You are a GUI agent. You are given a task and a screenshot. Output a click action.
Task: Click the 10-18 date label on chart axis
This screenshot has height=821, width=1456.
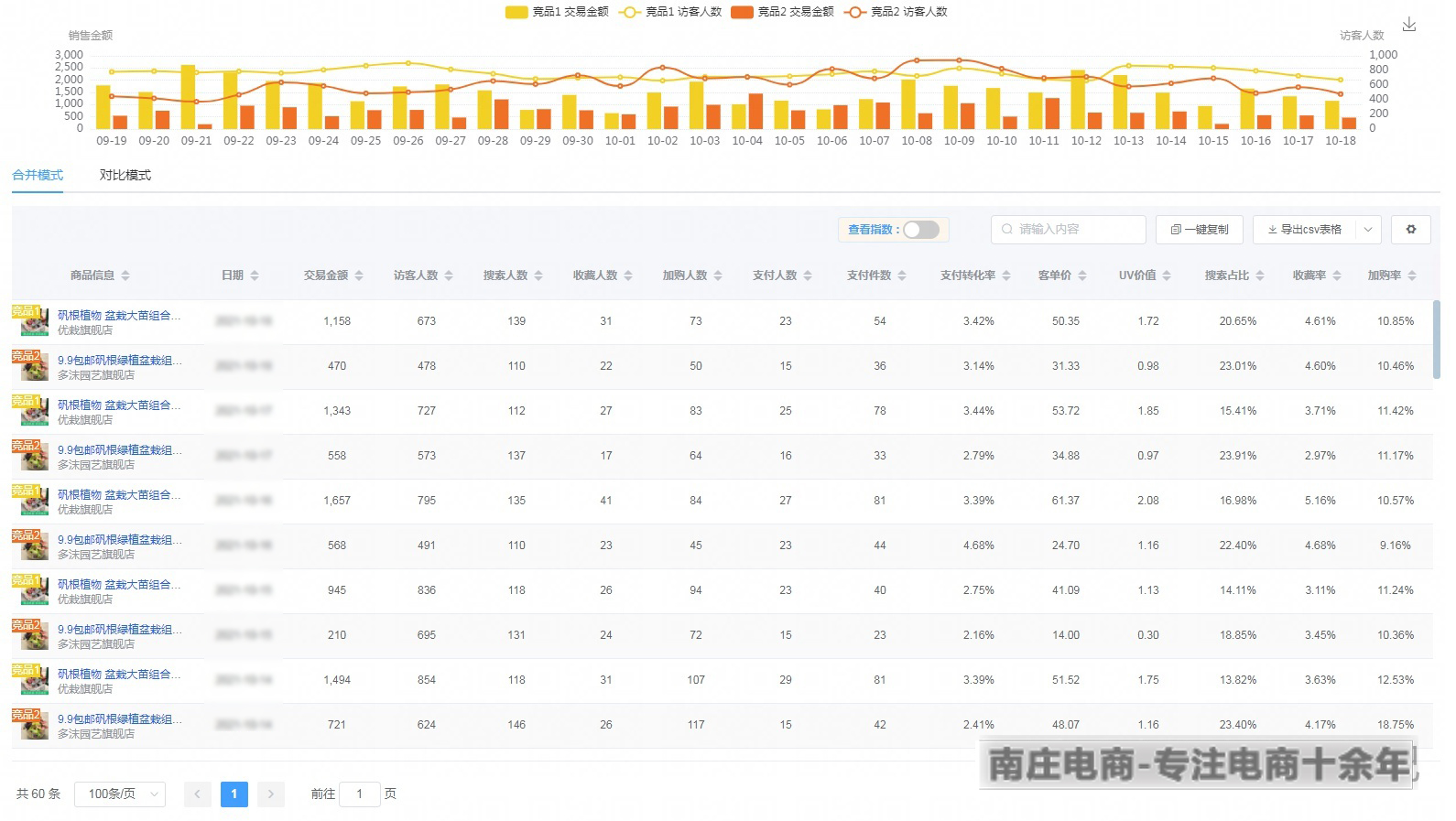tap(1341, 141)
